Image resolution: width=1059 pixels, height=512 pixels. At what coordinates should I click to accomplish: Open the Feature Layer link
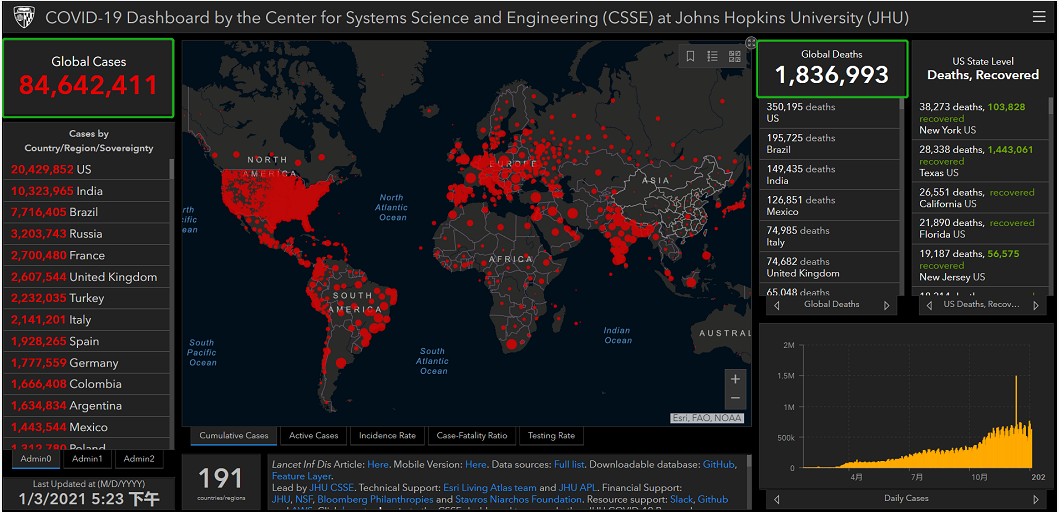[301, 476]
